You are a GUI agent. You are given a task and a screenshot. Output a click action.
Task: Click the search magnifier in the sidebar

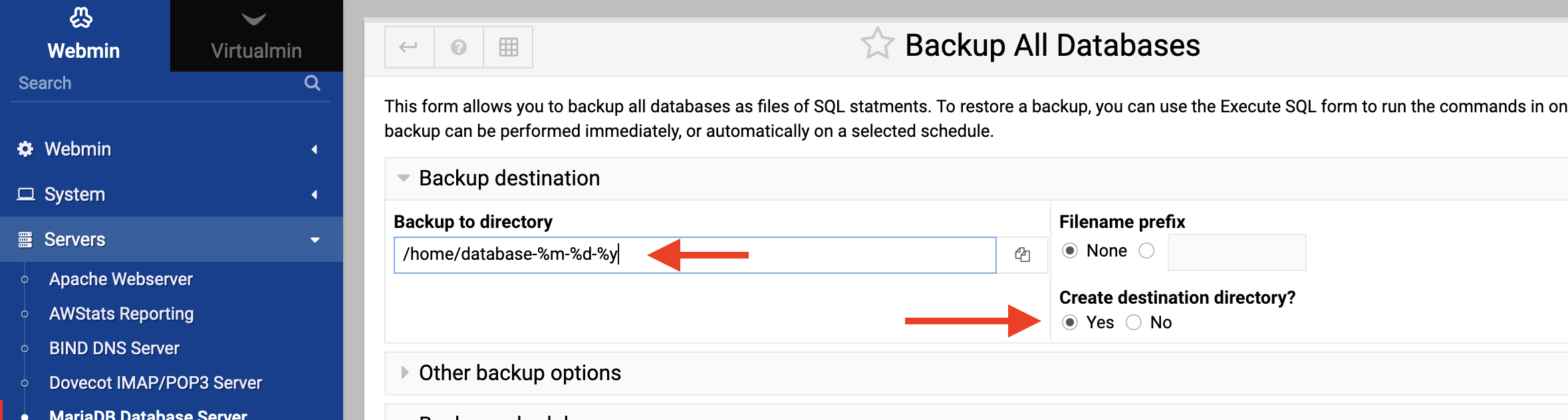click(x=312, y=83)
